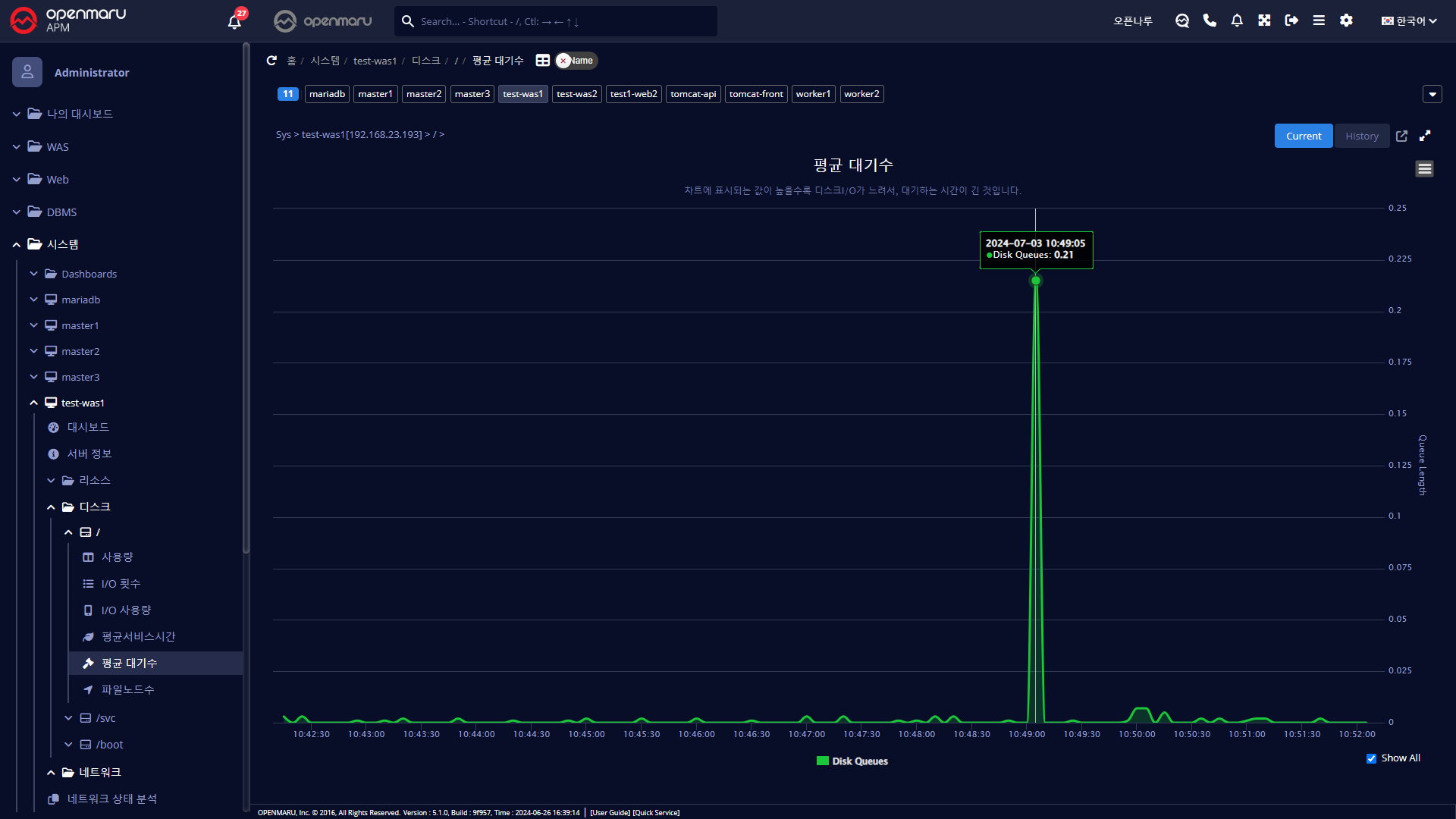Click the User Guide footer link

(610, 812)
